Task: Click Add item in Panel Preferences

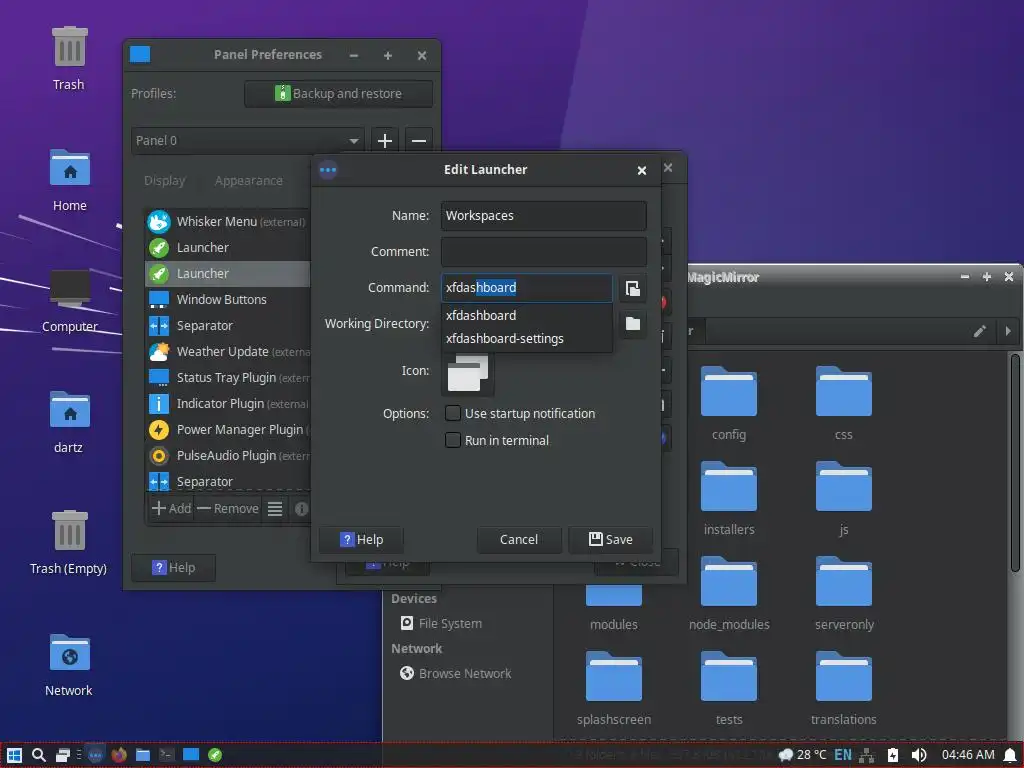Action: 172,508
